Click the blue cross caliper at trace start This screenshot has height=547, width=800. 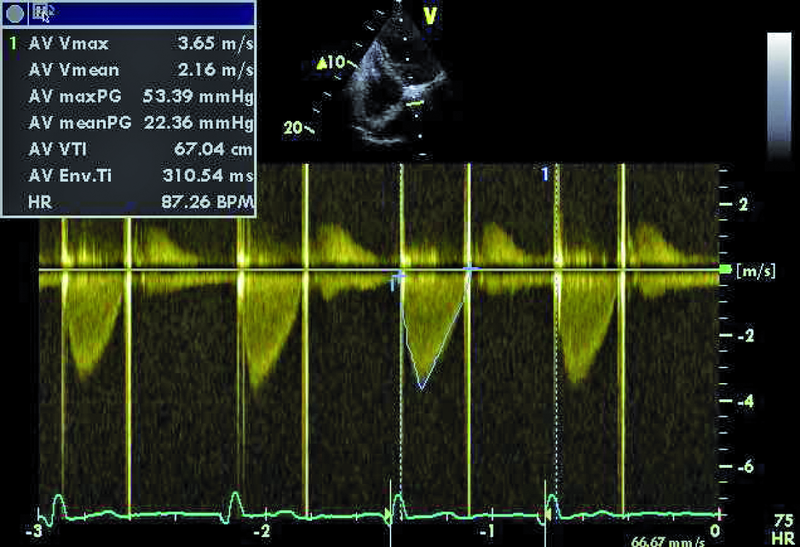(400, 272)
